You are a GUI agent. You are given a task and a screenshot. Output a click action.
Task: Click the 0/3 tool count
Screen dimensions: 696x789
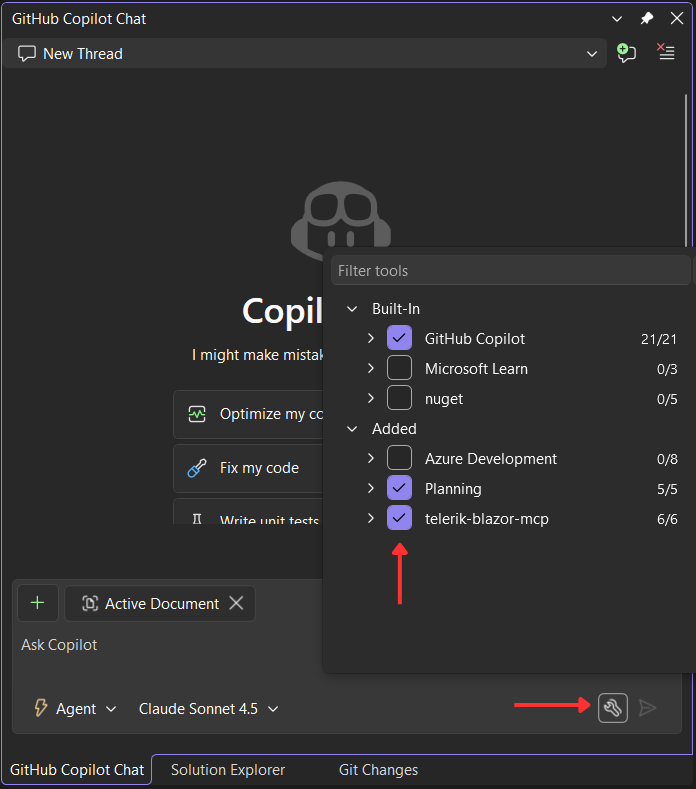click(667, 369)
